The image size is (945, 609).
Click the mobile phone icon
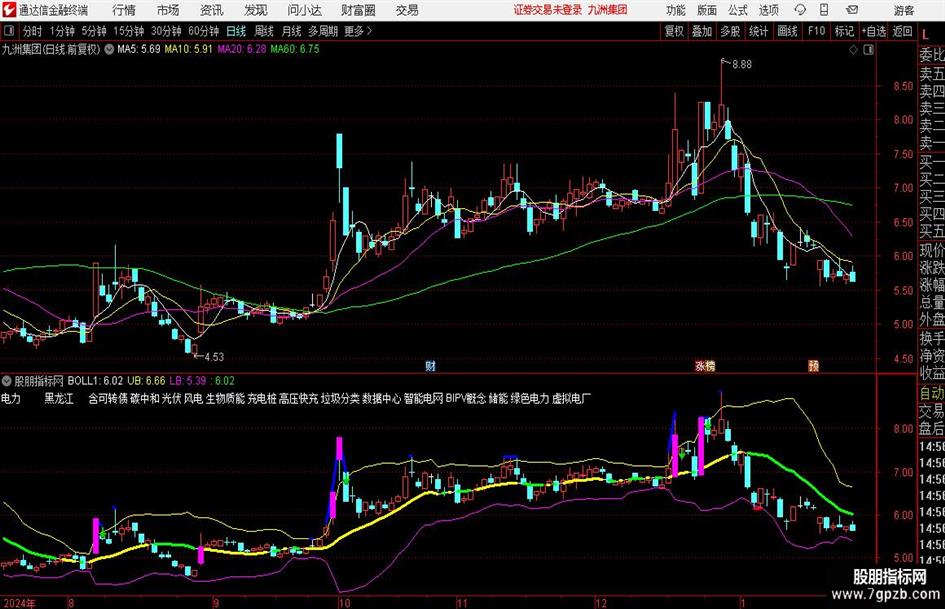[x=824, y=10]
